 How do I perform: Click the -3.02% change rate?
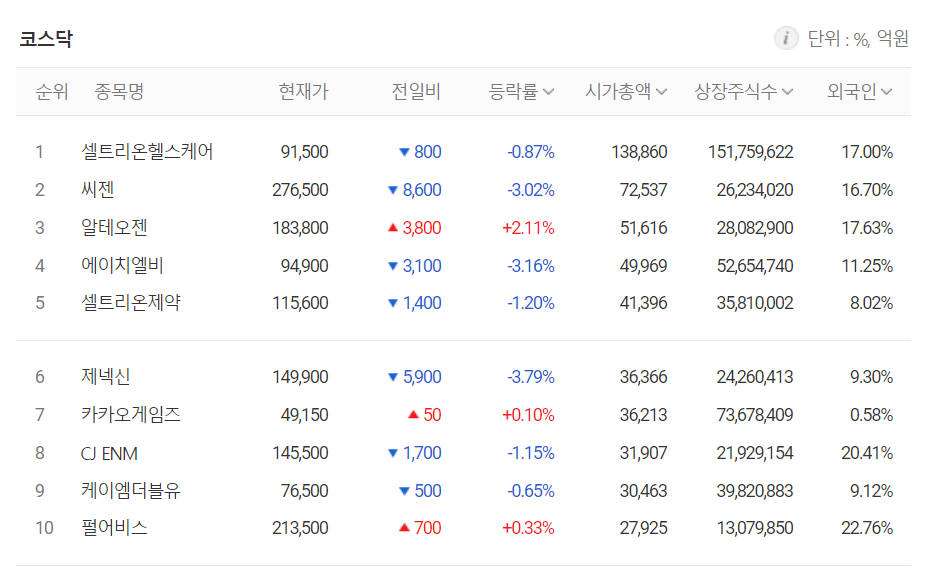[530, 190]
